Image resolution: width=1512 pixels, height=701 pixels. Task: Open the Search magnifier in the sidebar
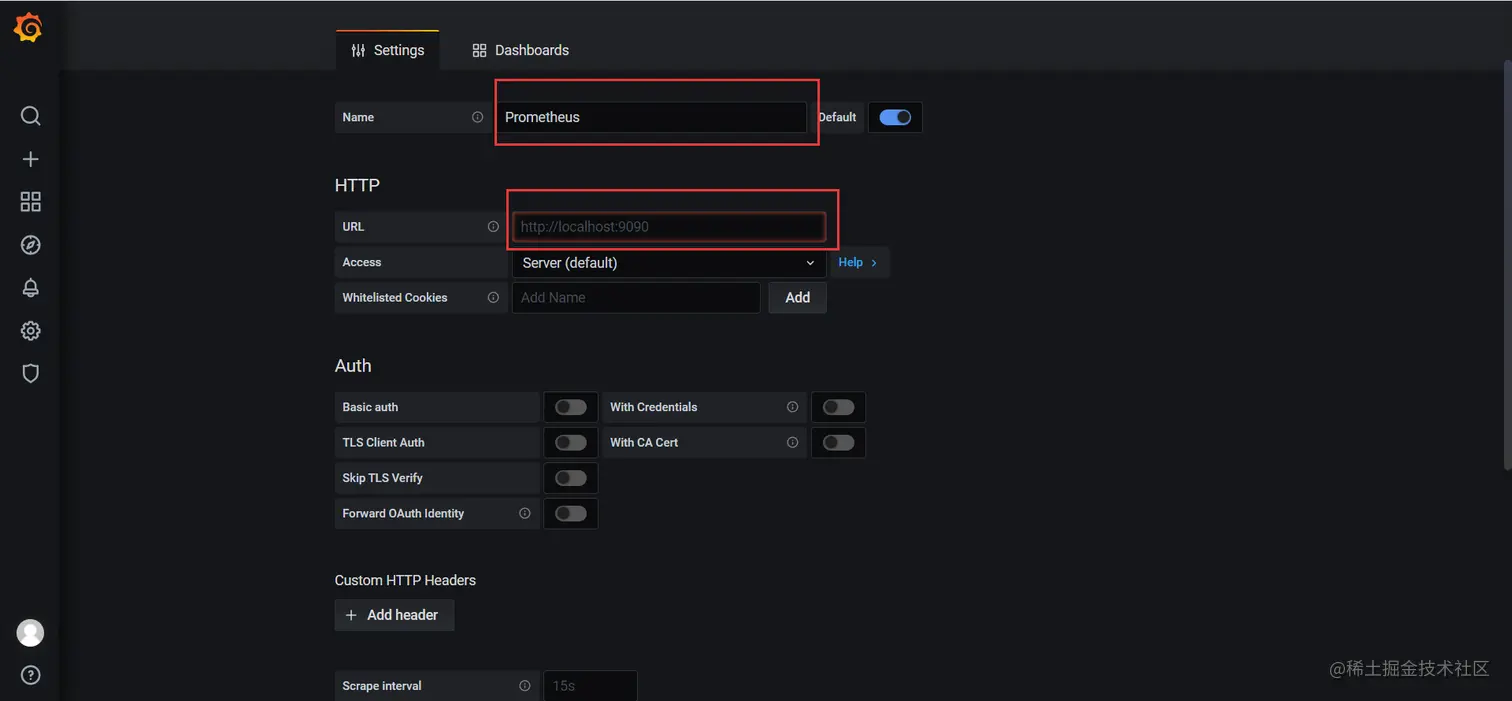31,116
